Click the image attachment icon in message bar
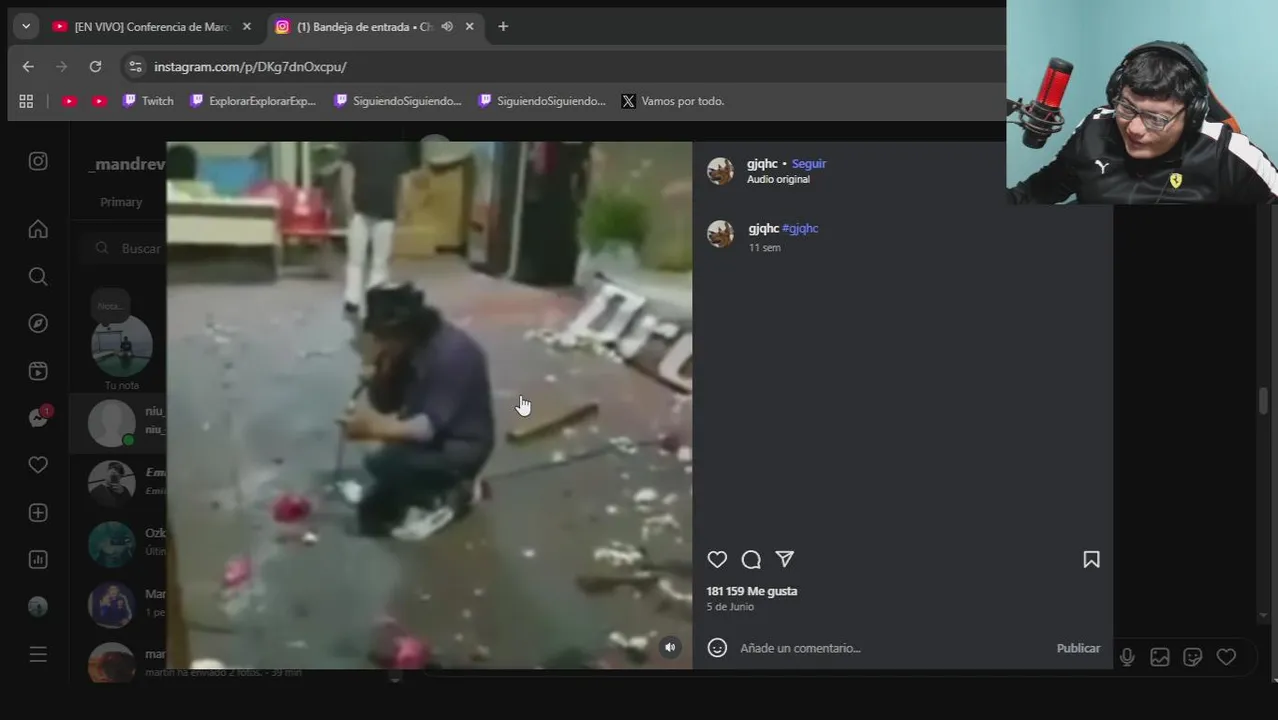The image size is (1278, 720). [1160, 657]
